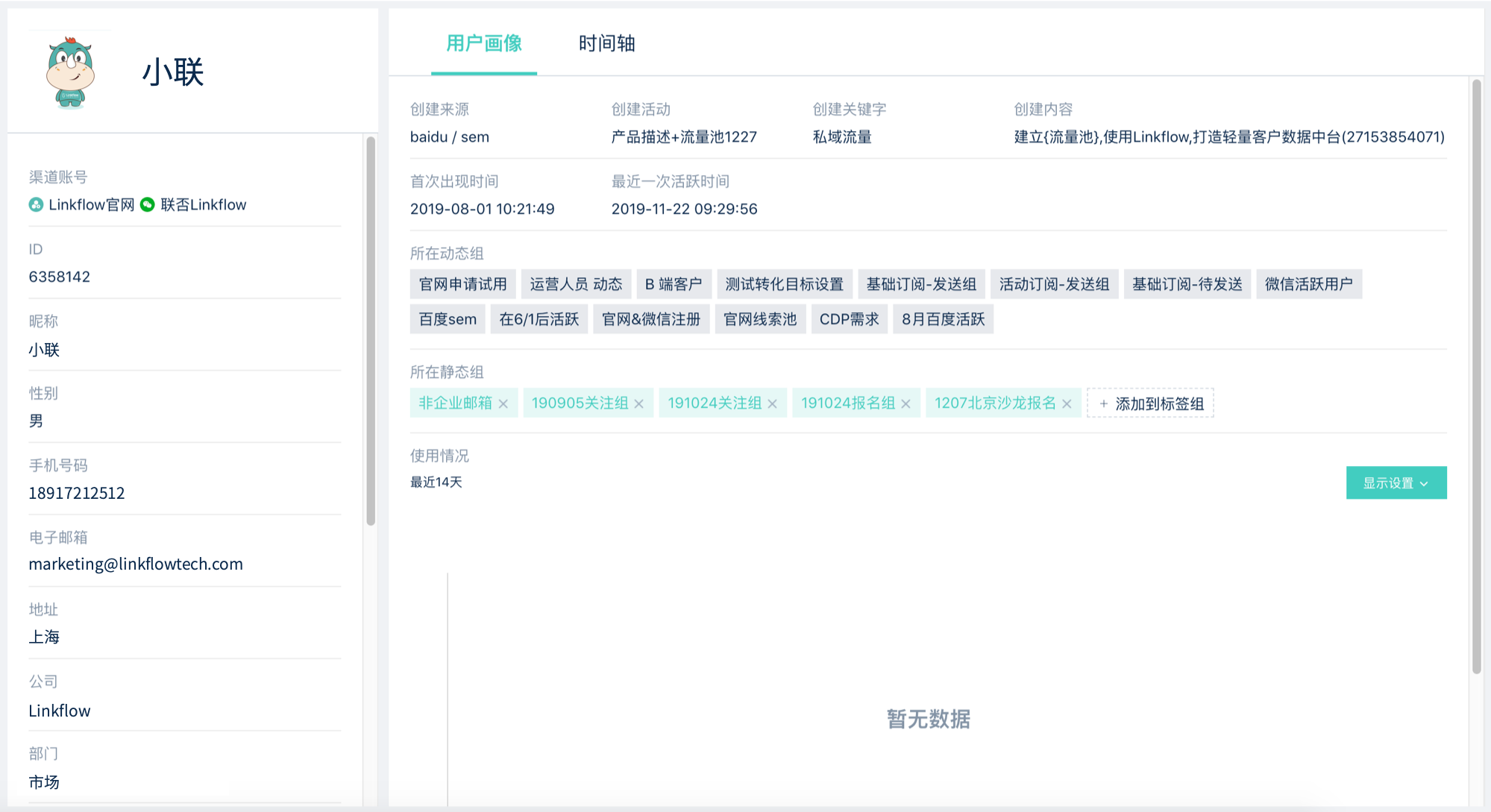Click first seen time 2019-08-01 10:21:49
1491x812 pixels.
[x=482, y=209]
